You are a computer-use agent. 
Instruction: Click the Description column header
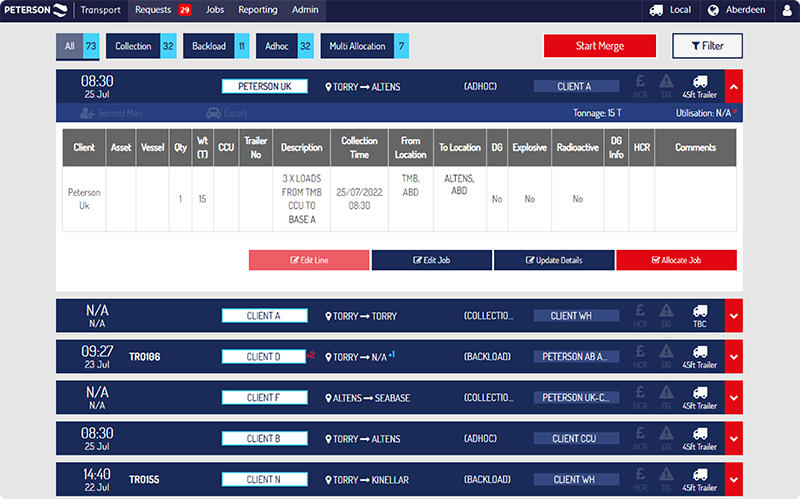(x=302, y=147)
